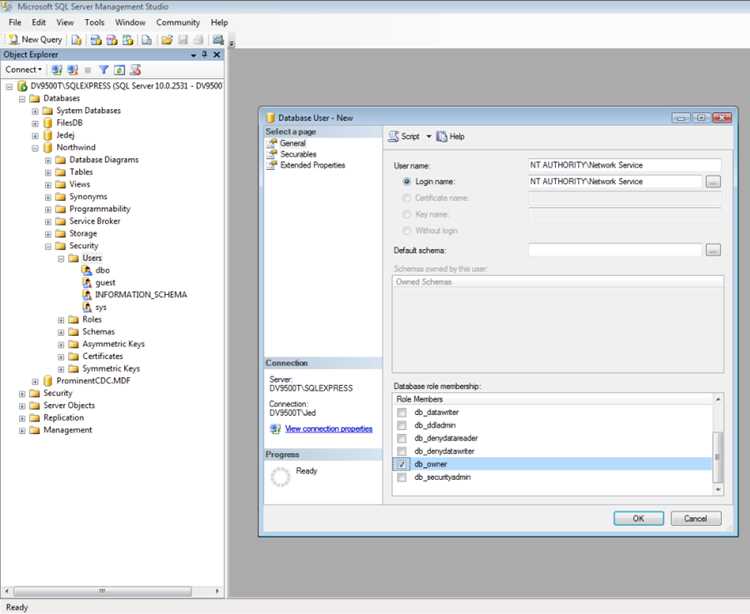Expand the Tables folder in Northwind
The height and width of the screenshot is (614, 750).
[x=48, y=172]
